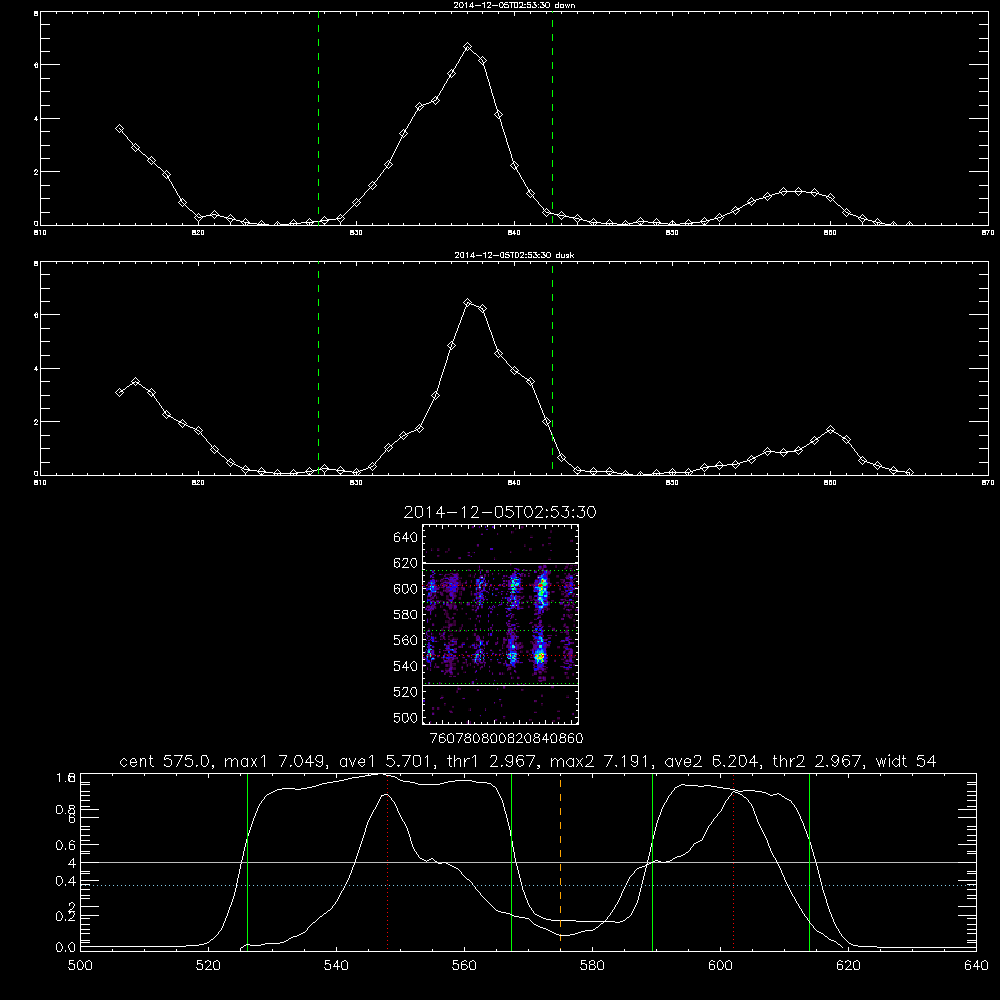Viewport: 1000px width, 1000px height.
Task: Click the highest peak marker on dawn curve
Action: click(x=467, y=47)
